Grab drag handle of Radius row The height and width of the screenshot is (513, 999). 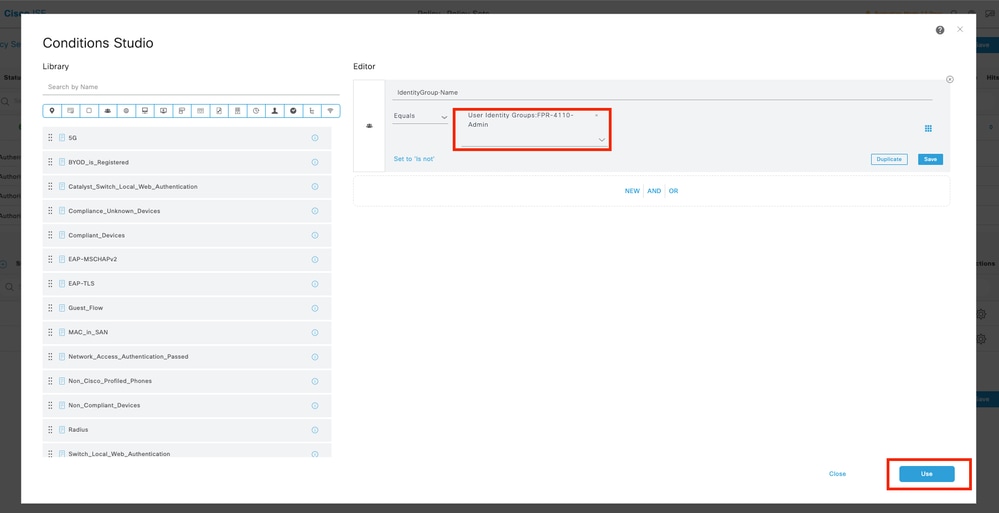[50, 430]
